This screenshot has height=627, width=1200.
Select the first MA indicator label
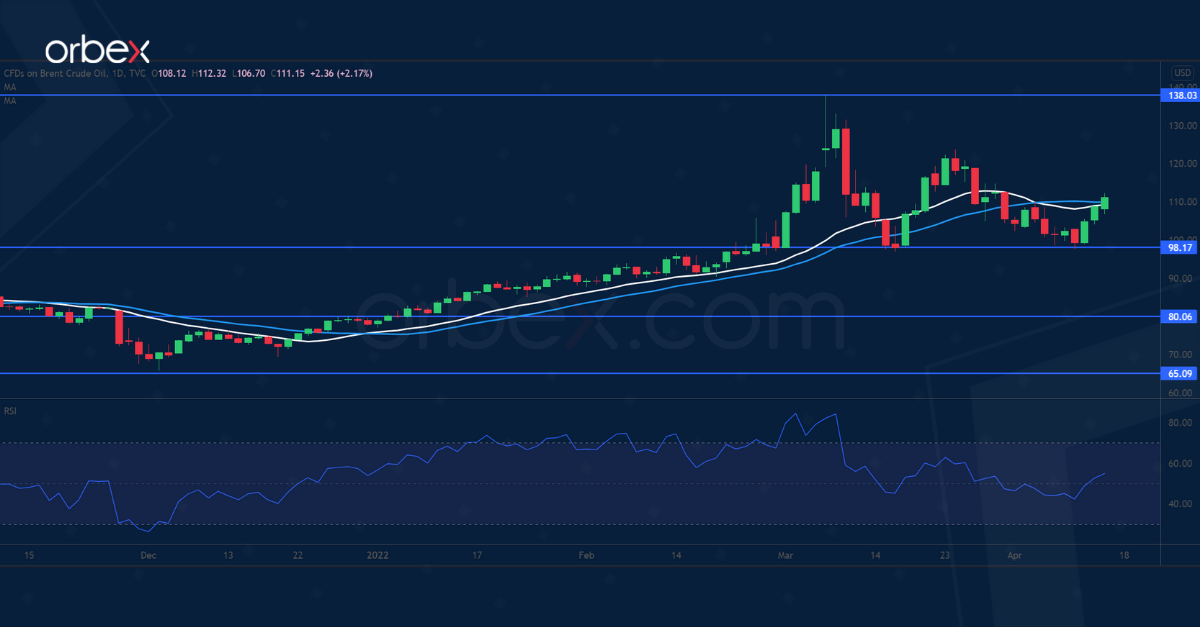click(9, 87)
